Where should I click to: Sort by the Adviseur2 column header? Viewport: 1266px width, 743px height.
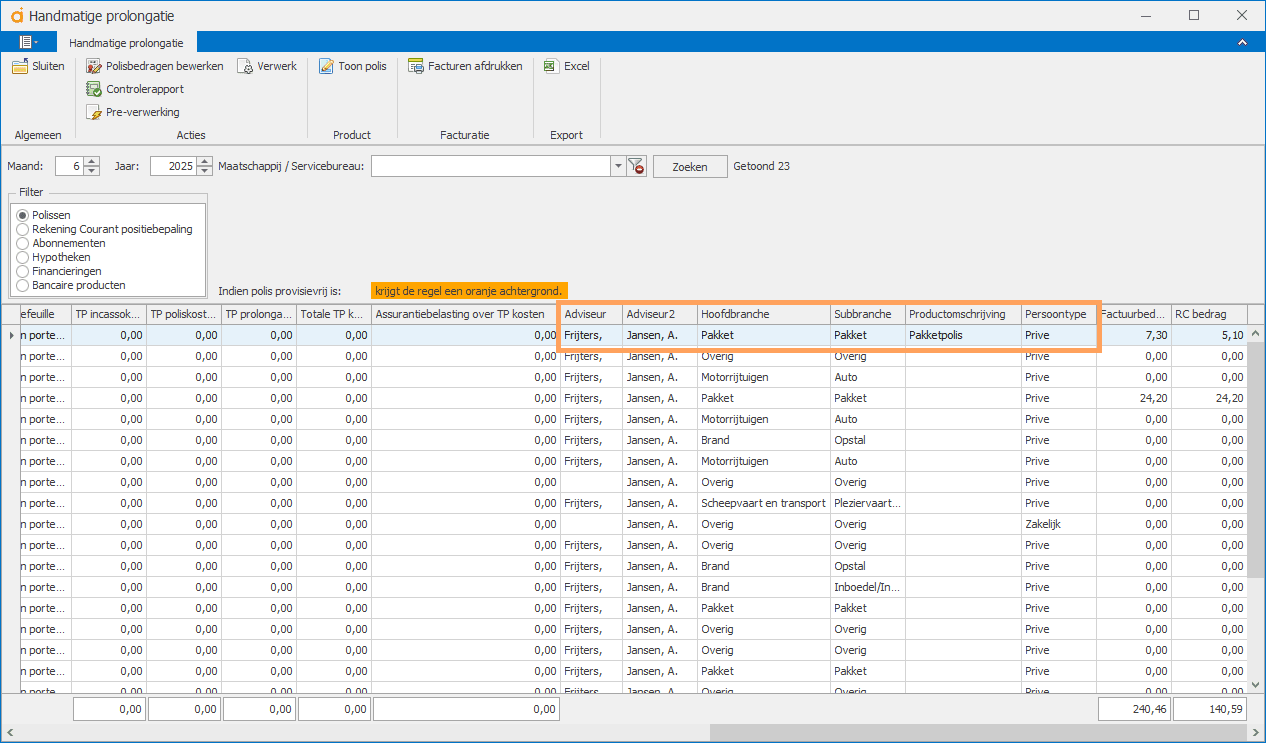click(660, 314)
